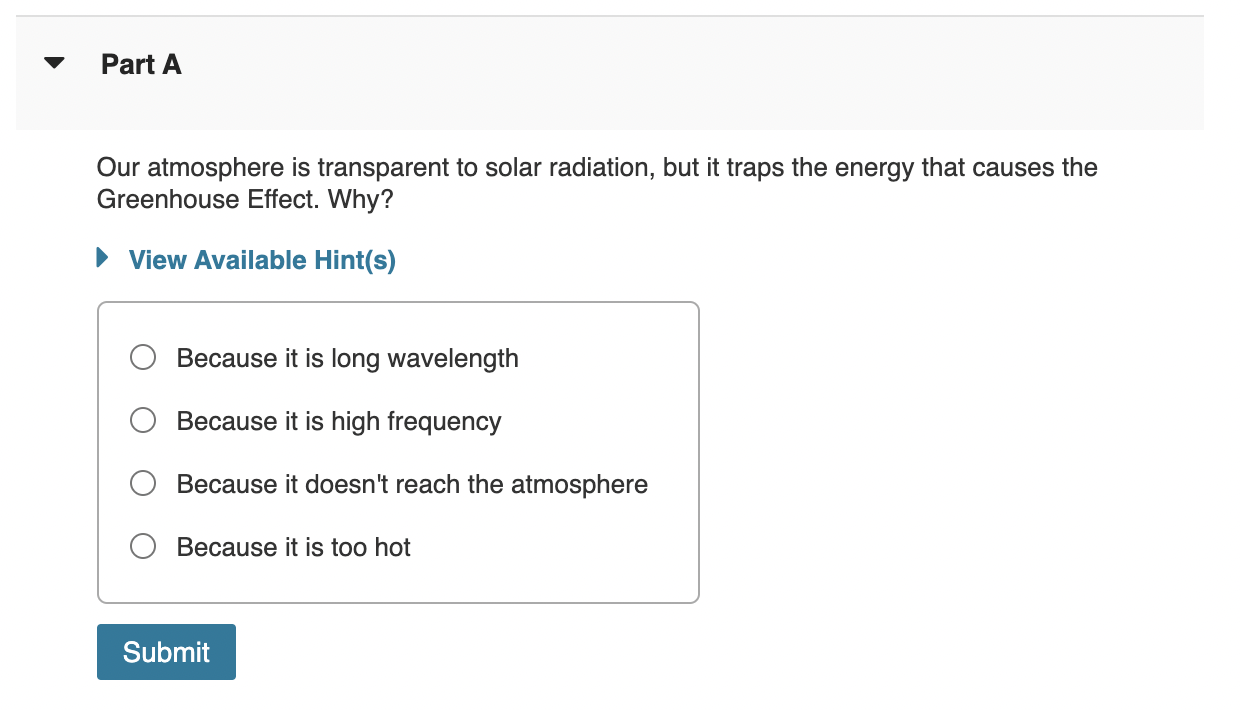
Task: Click the radio circle for the high frequency option
Action: pyautogui.click(x=143, y=420)
